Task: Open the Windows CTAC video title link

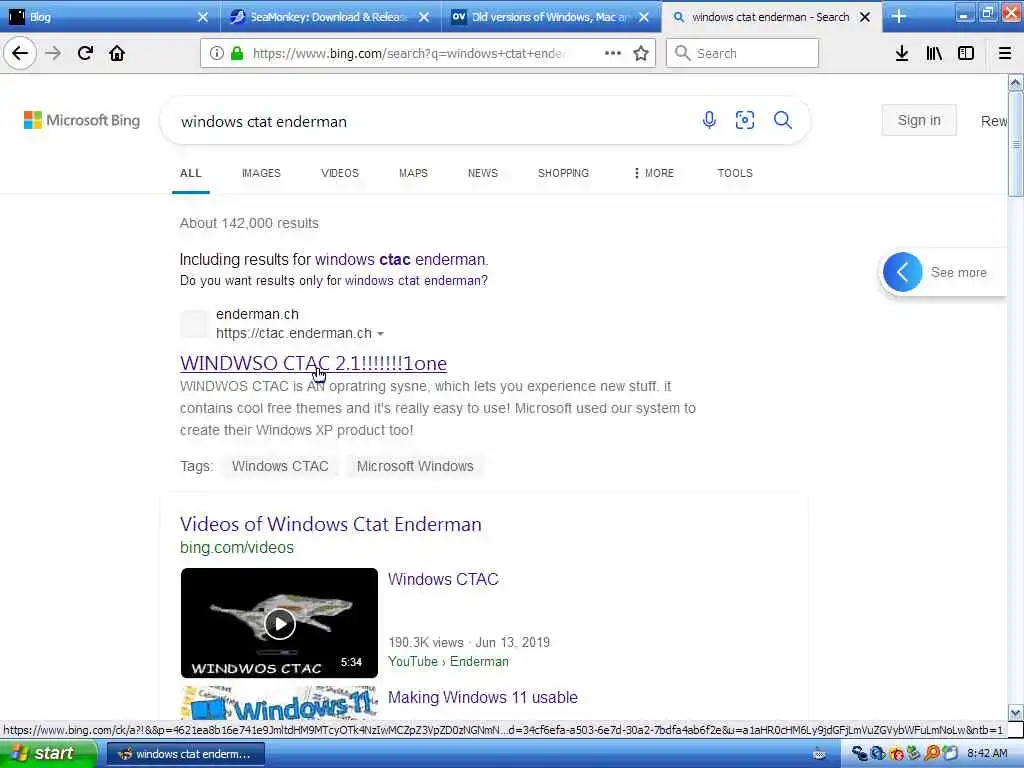Action: tap(443, 579)
